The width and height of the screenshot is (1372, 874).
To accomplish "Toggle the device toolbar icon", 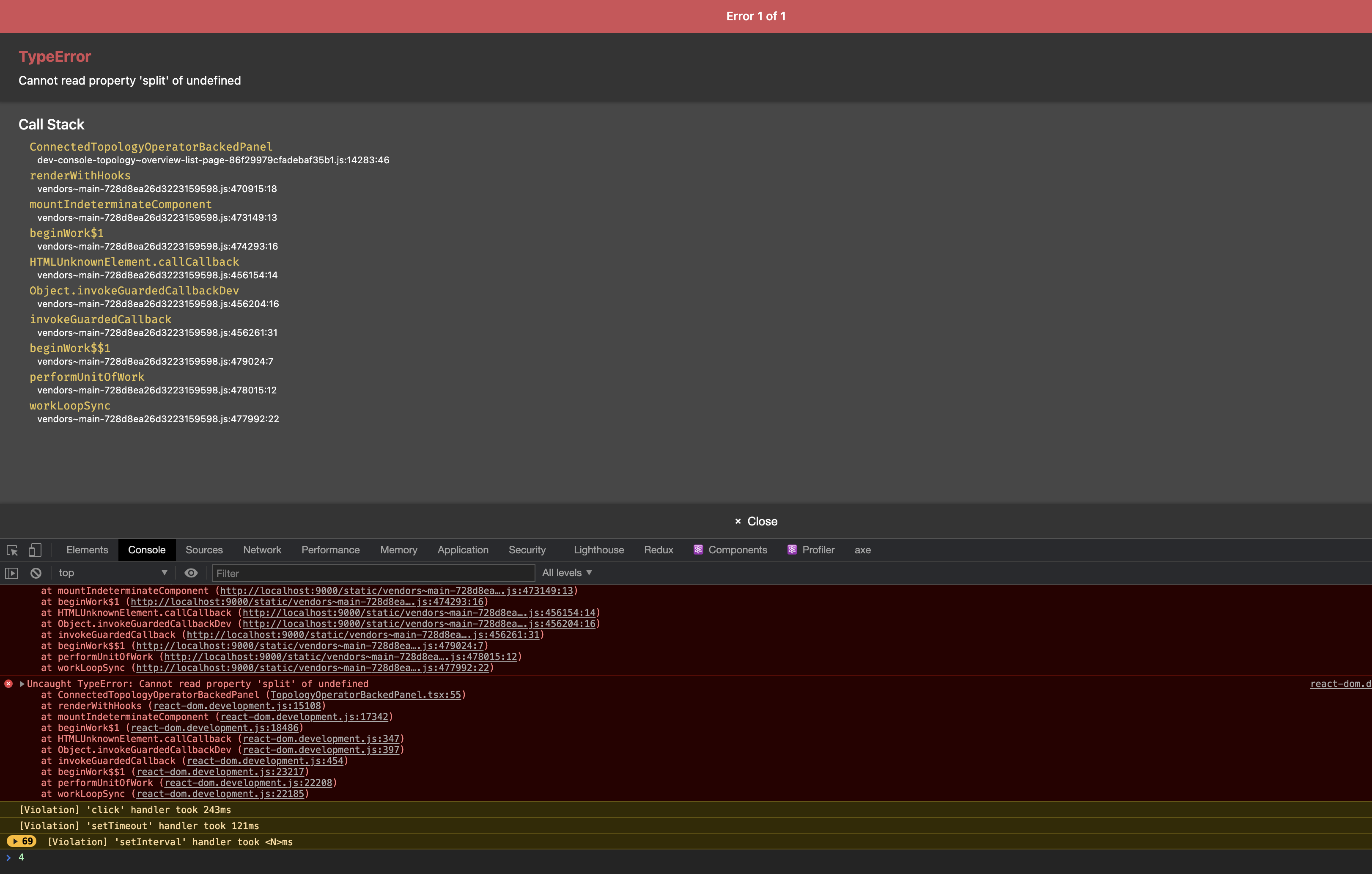I will pos(35,550).
